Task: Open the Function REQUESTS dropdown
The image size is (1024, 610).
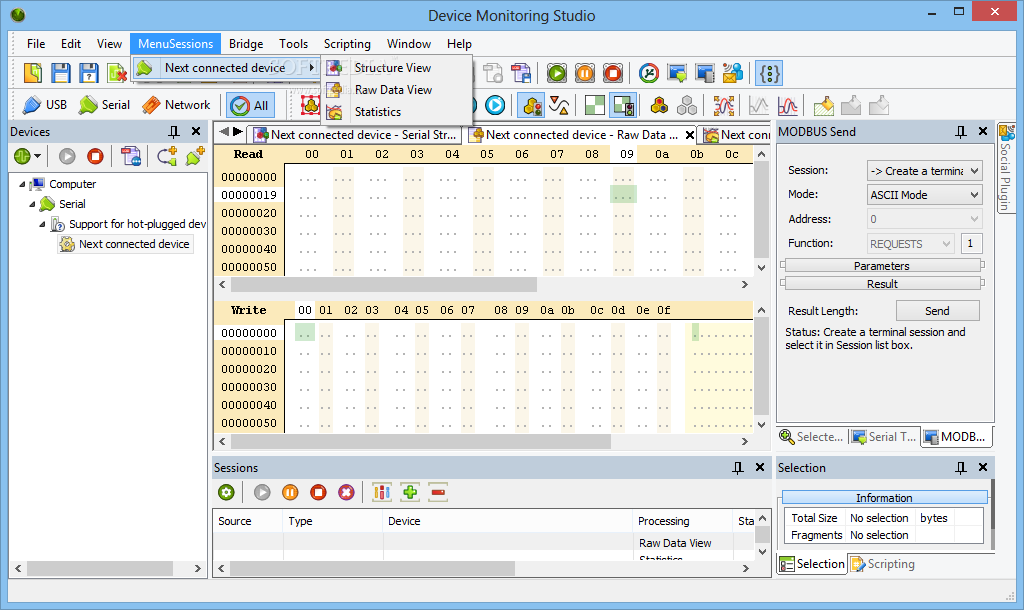Action: pyautogui.click(x=910, y=244)
